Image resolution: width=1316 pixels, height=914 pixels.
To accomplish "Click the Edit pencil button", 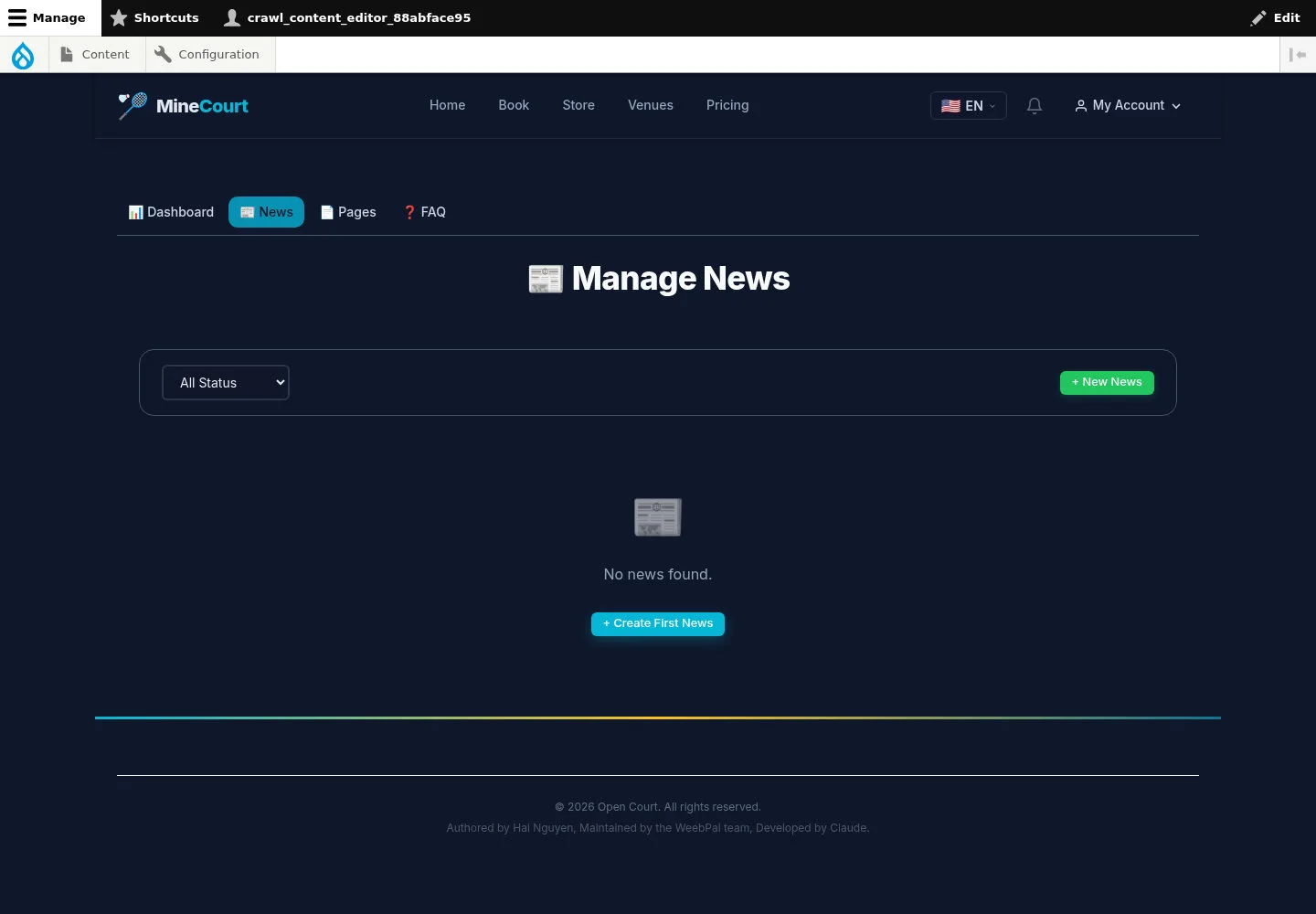I will [x=1276, y=17].
